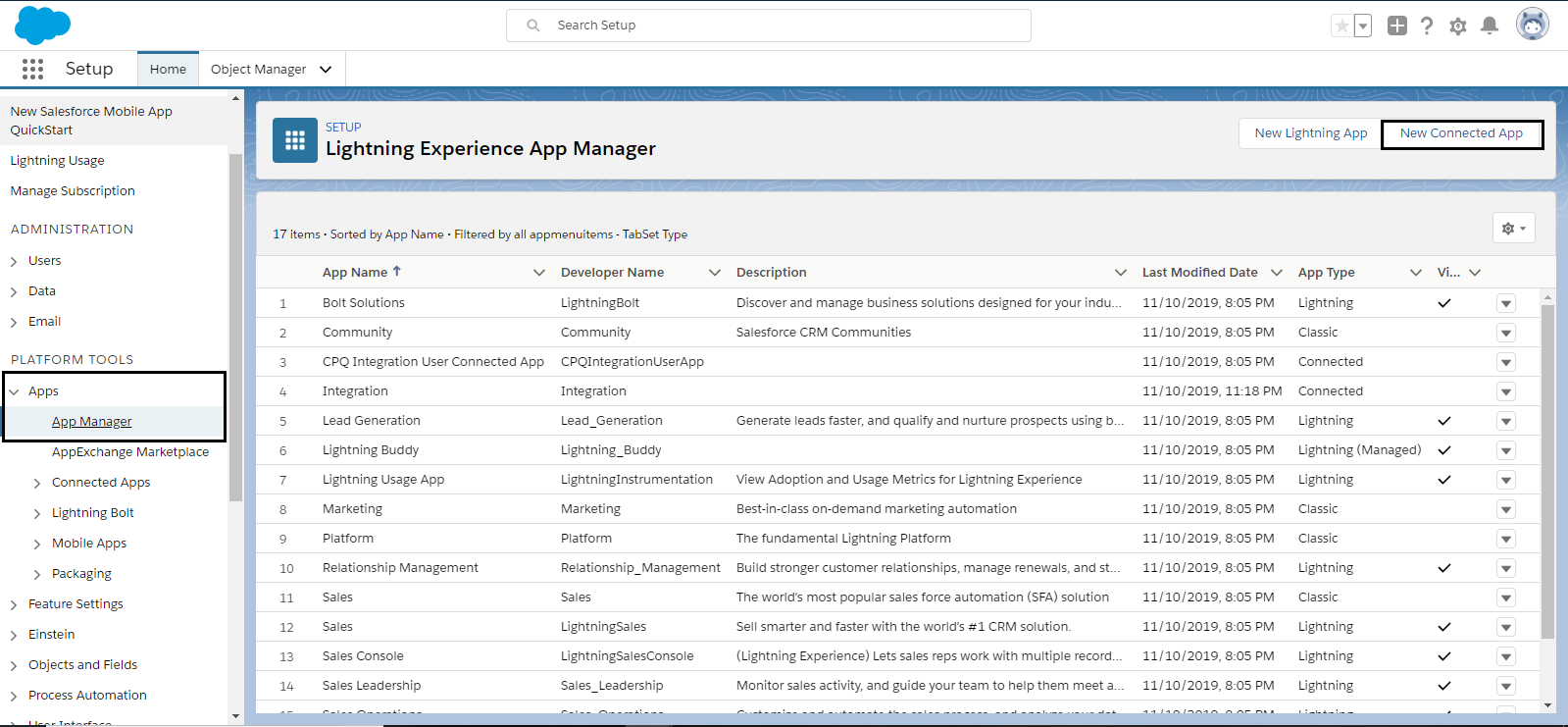Focus the Search Setup field
This screenshot has height=727, width=1568.
769,26
